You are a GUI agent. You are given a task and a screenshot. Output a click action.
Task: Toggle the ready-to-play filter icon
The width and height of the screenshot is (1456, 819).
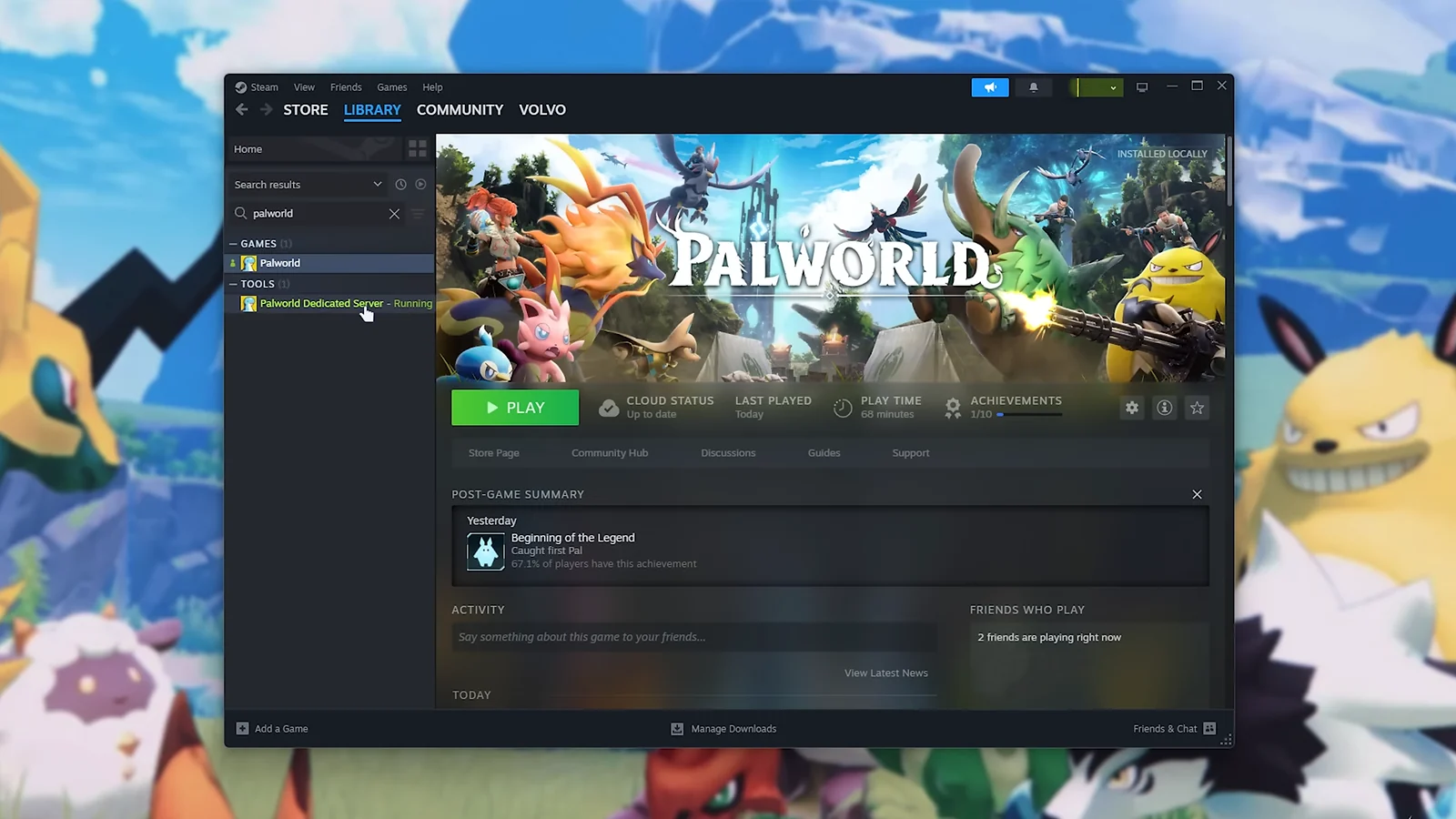420,185
